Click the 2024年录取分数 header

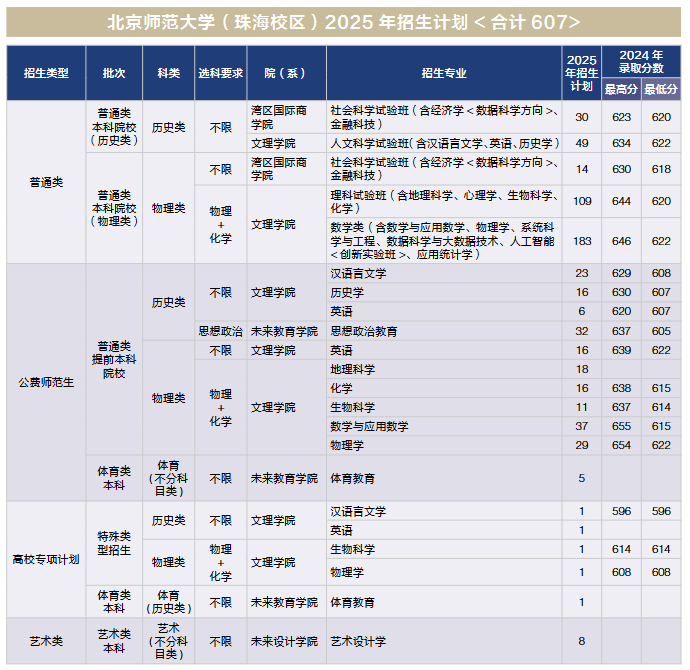[641, 62]
